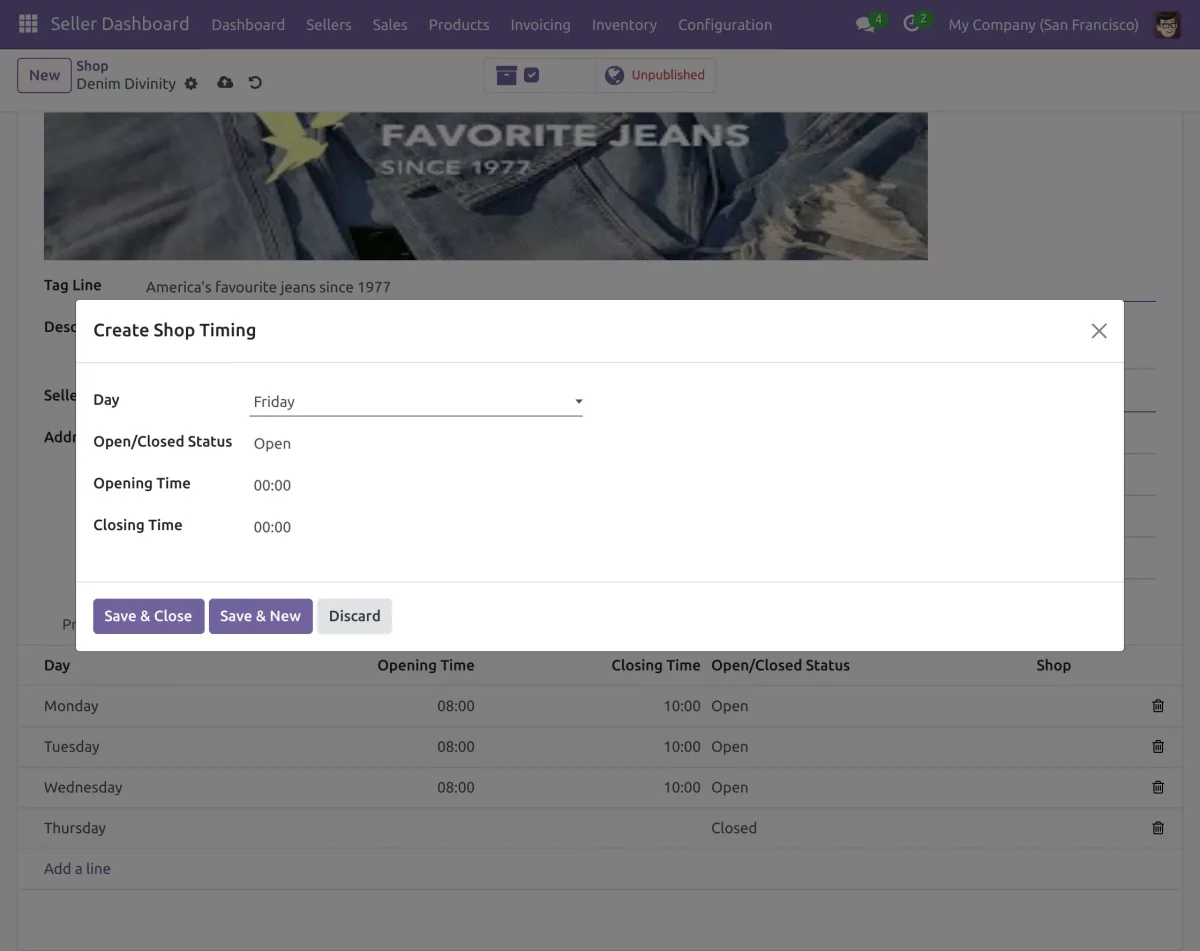Discard changes with the revert arrow icon
Screen dimensions: 1200x951
point(255,83)
